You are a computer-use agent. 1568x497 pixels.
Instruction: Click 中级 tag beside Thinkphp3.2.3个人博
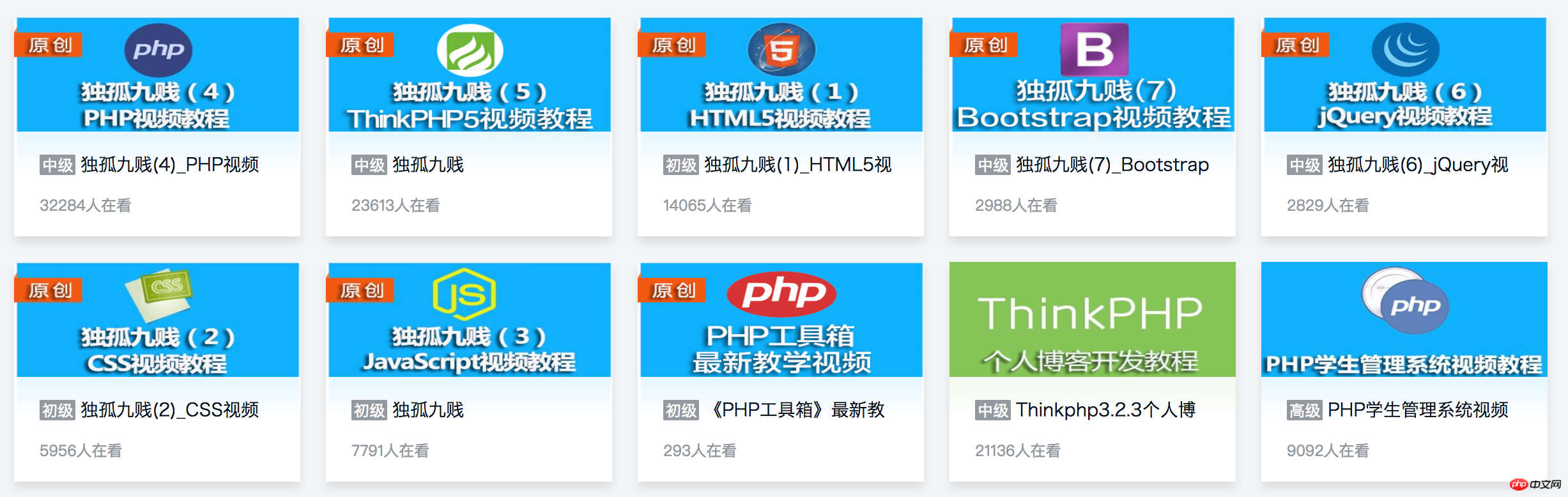pyautogui.click(x=993, y=411)
